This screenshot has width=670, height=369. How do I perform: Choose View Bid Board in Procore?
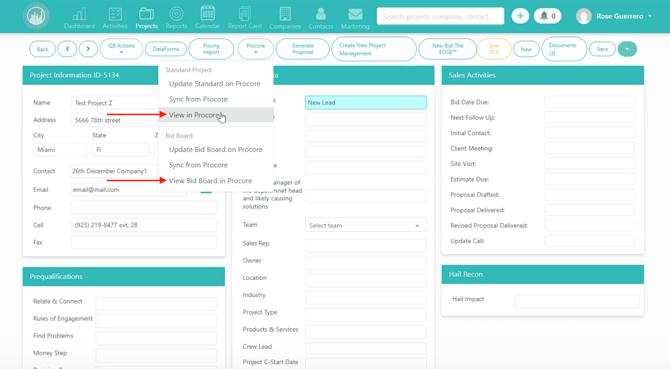(x=210, y=181)
